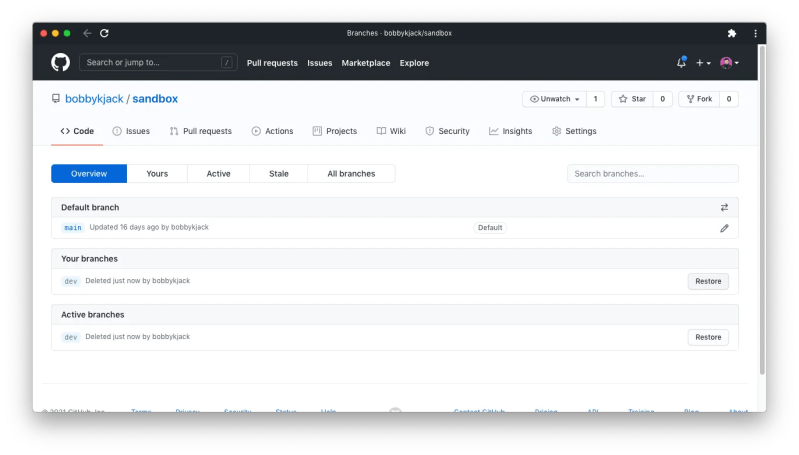The height and width of the screenshot is (455, 799).
Task: Show Stale branches filter
Action: pos(279,173)
